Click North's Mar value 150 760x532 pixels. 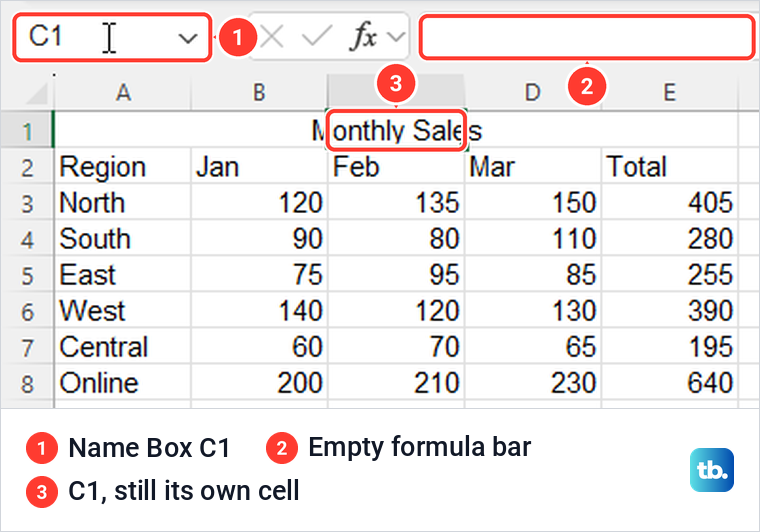[x=533, y=202]
